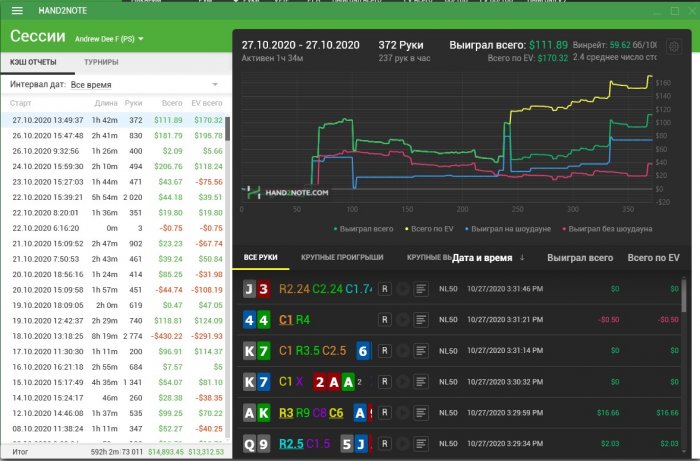Sort sessions by Старт column header
This screenshot has height=461, width=700.
[21, 103]
